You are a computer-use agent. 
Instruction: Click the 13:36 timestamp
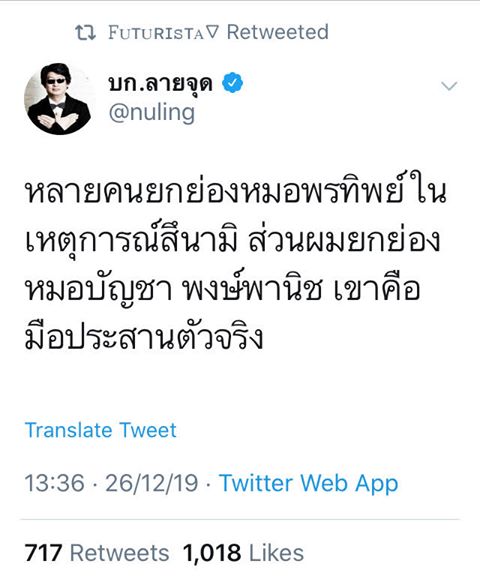[55, 484]
